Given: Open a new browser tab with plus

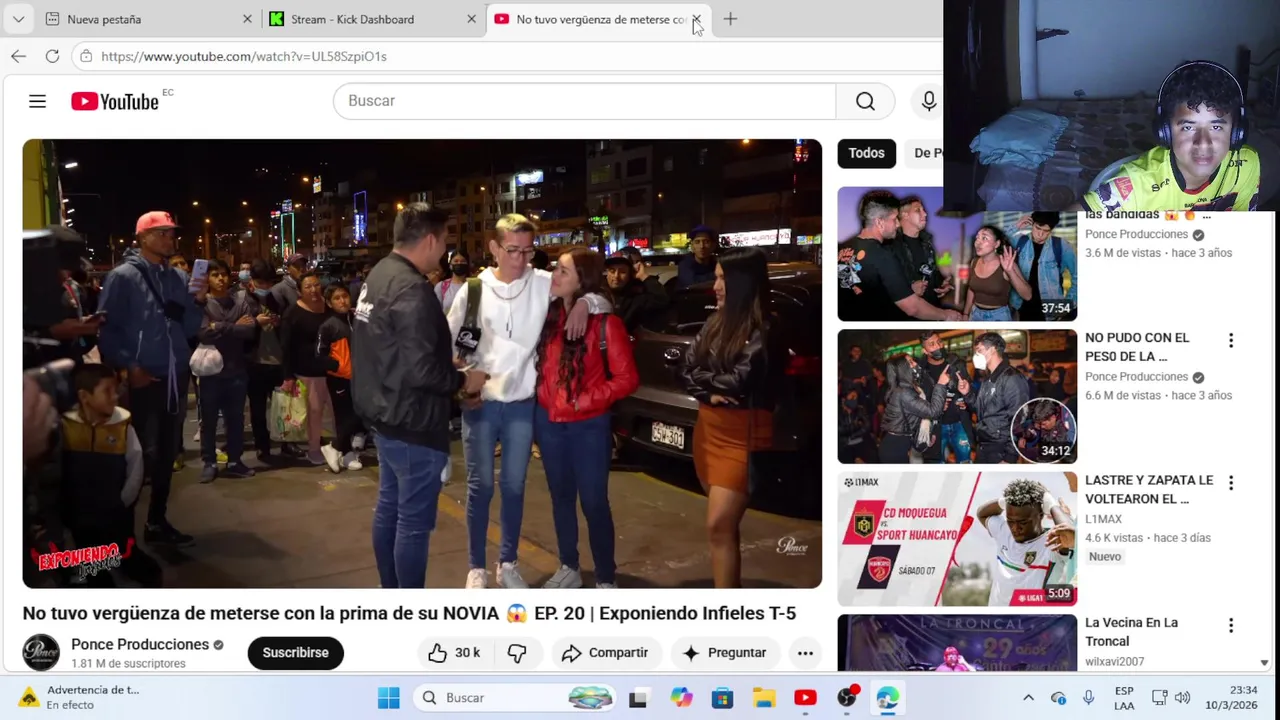Looking at the screenshot, I should click(730, 19).
